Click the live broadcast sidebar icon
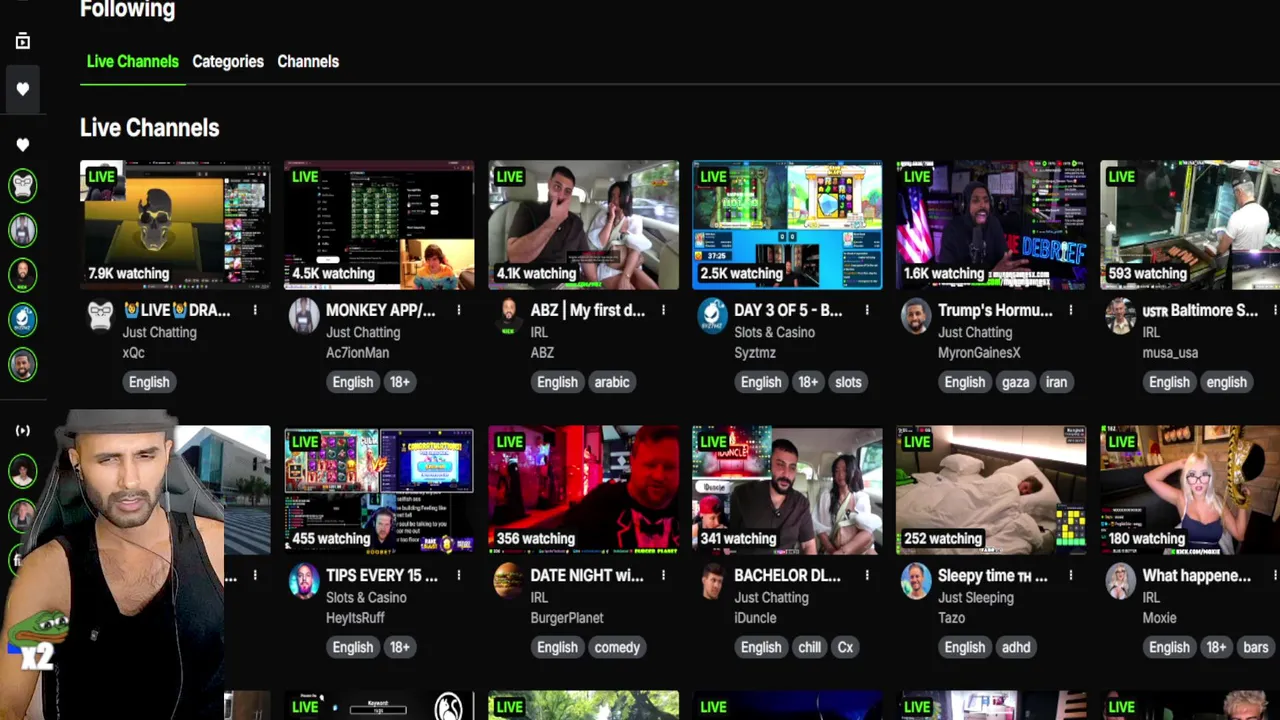The width and height of the screenshot is (1280, 720). 23,431
